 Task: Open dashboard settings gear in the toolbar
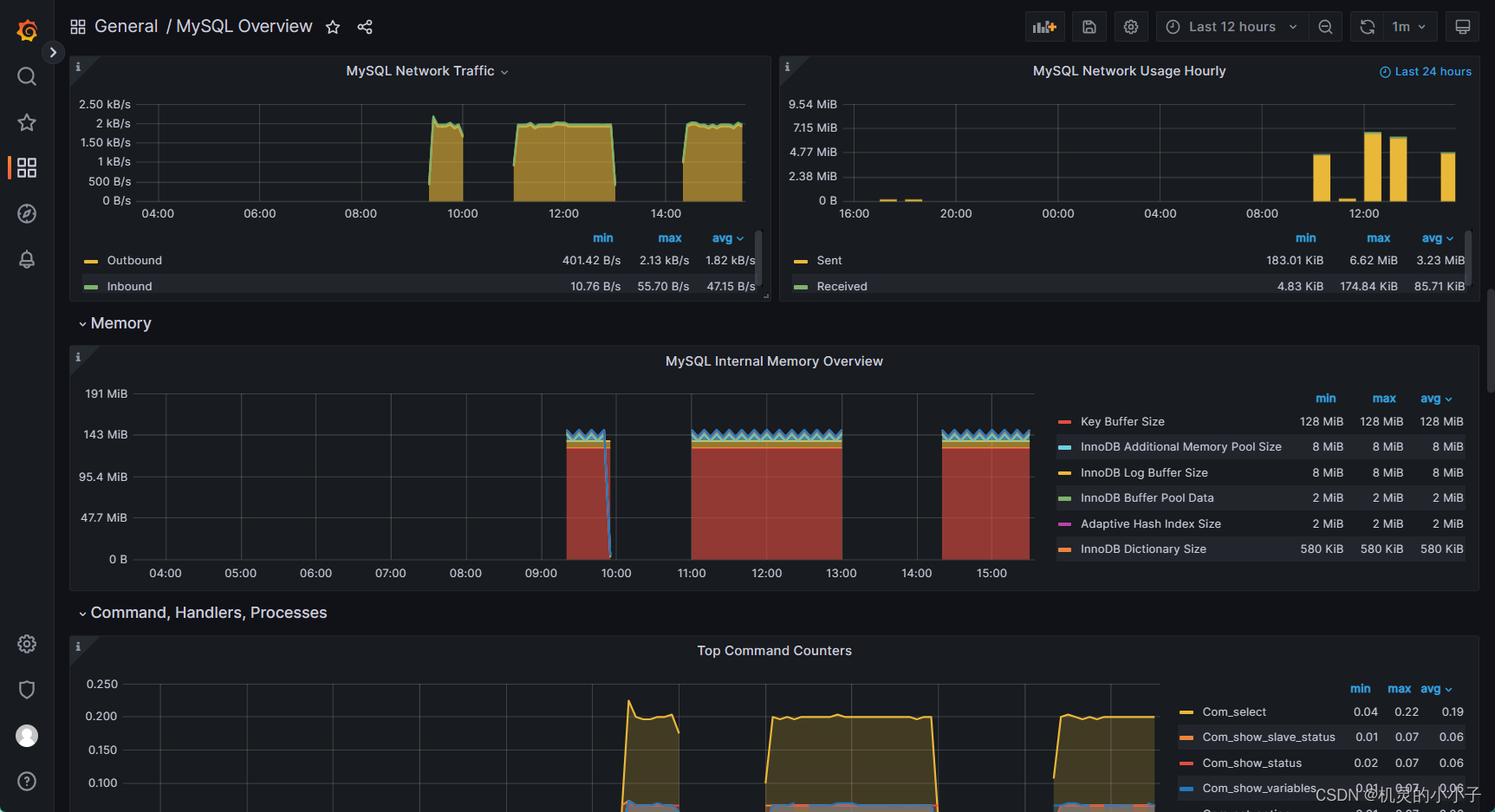click(1131, 27)
